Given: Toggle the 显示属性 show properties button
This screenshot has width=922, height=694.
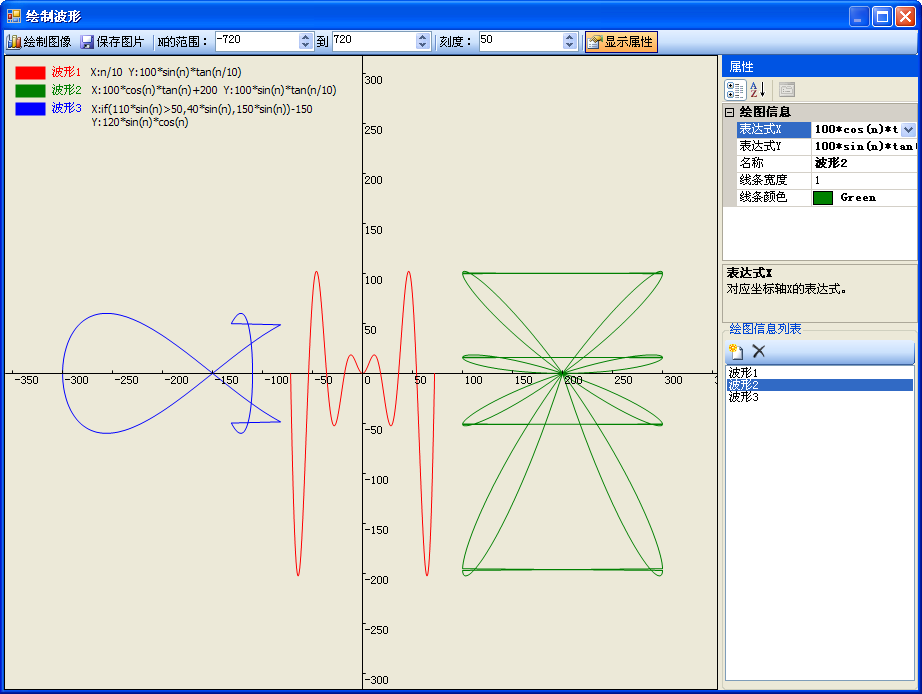Looking at the screenshot, I should [x=621, y=42].
